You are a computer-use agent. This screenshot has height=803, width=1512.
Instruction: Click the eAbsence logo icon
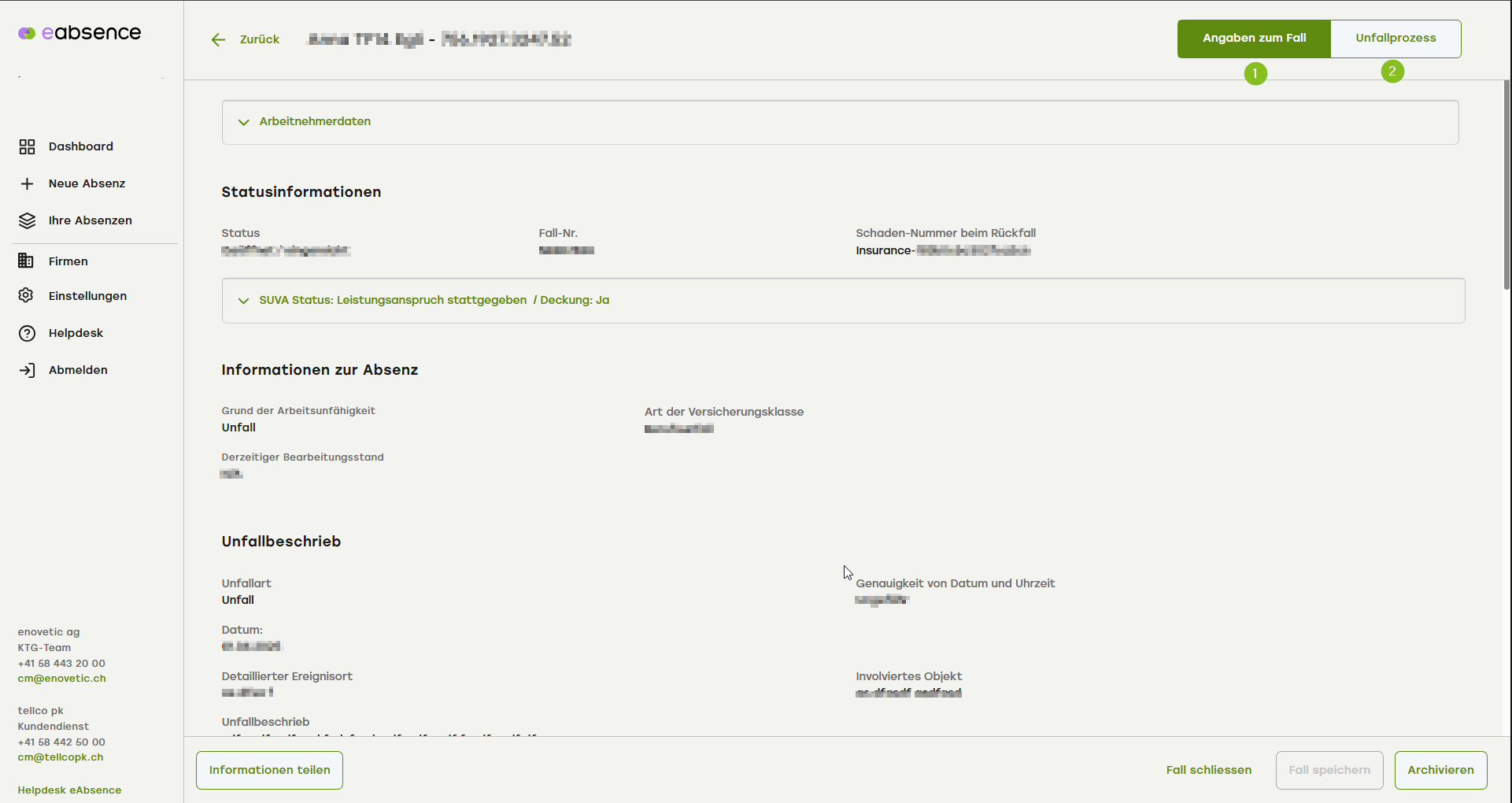pos(27,33)
